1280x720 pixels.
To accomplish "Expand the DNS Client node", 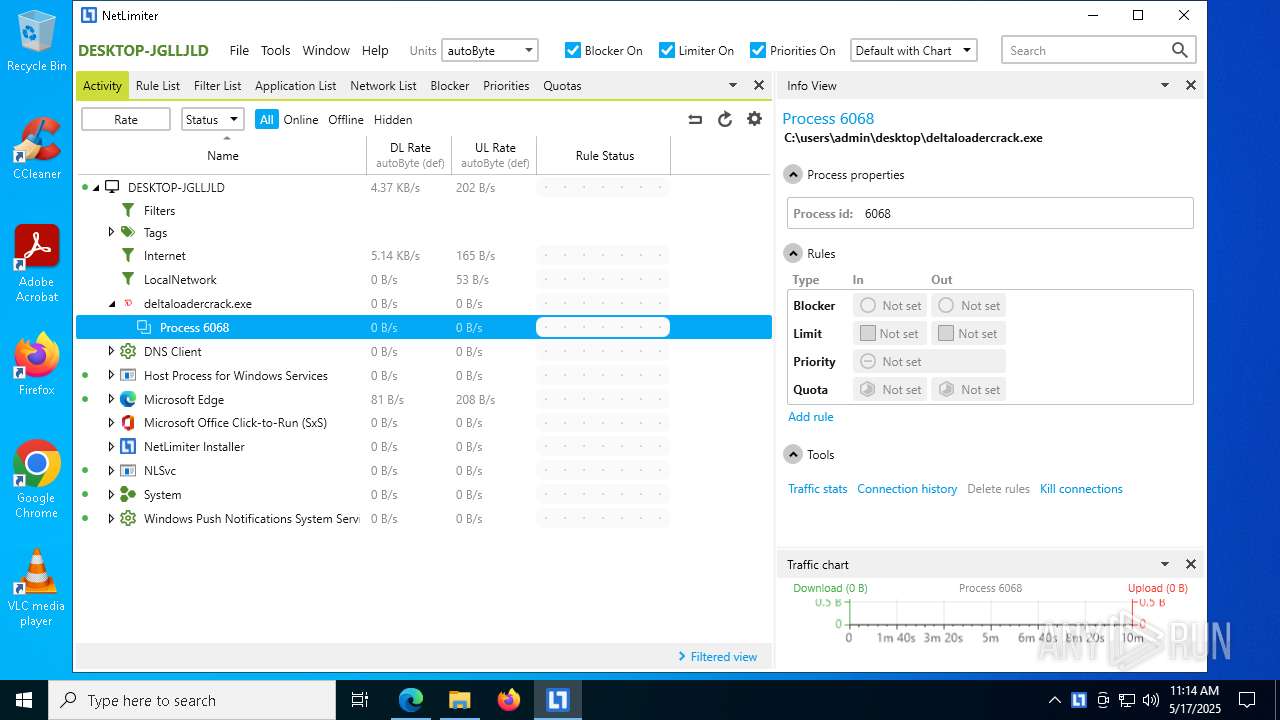I will (x=112, y=352).
